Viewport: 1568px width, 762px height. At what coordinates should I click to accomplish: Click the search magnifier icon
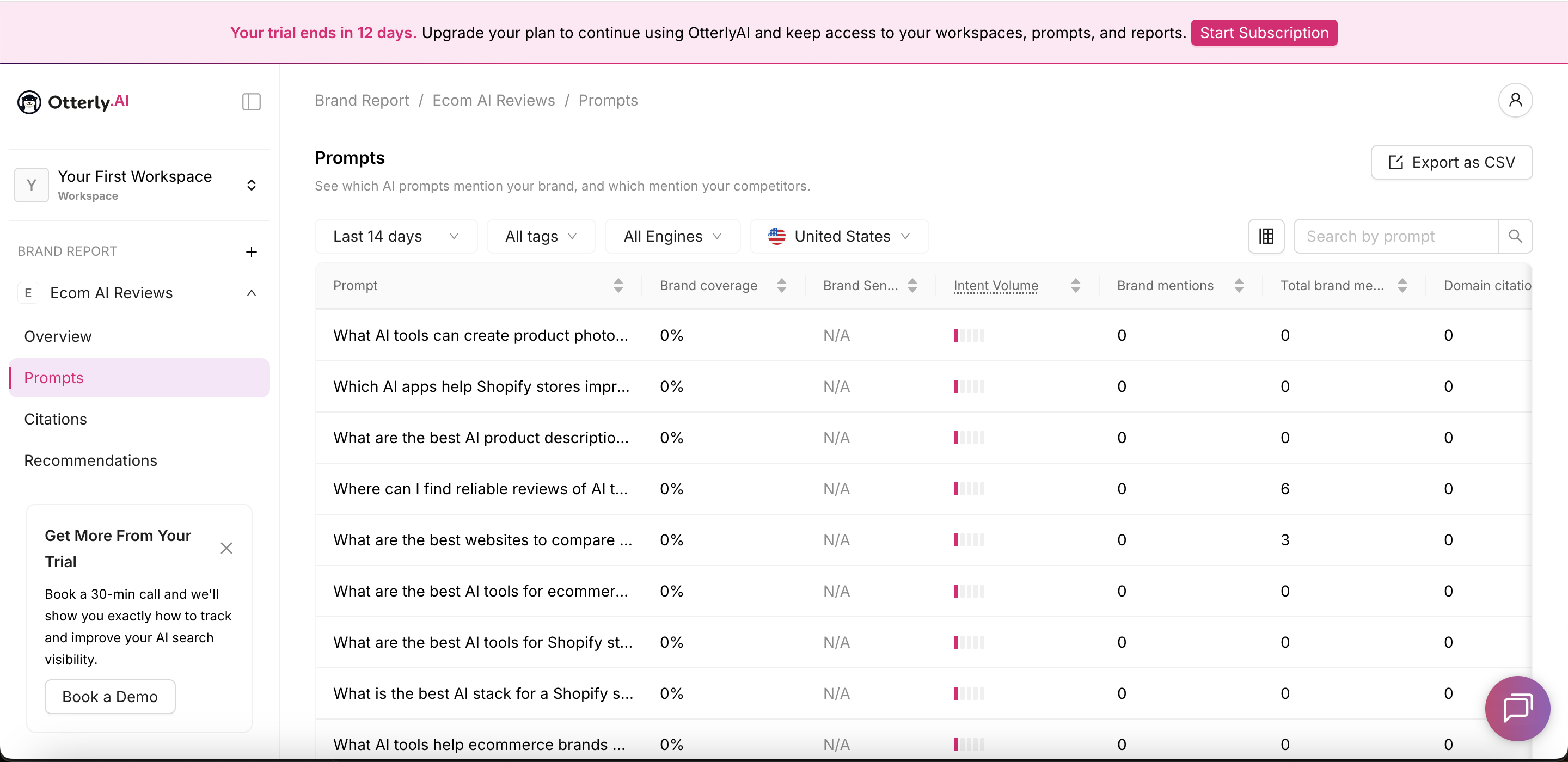point(1515,236)
